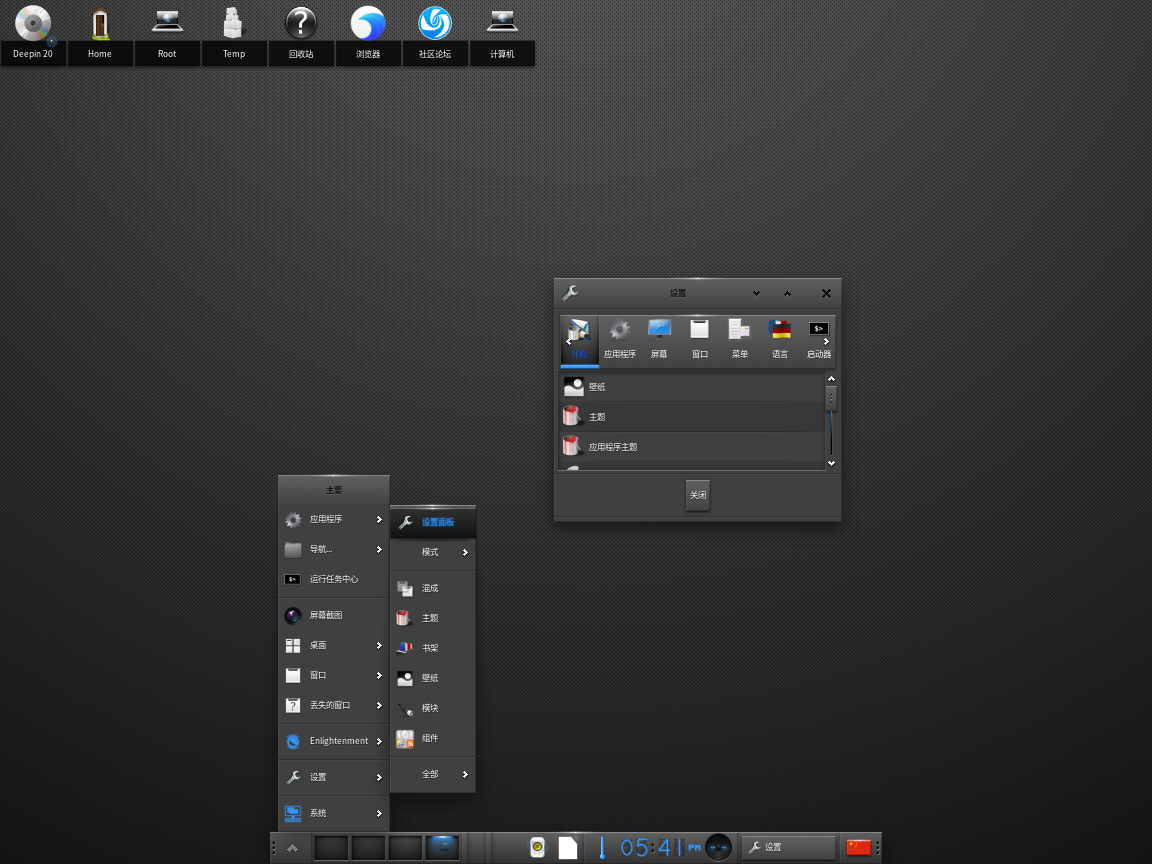The height and width of the screenshot is (864, 1152).
Task: Open the Deepin 20 disc desktop icon
Action: [33, 24]
